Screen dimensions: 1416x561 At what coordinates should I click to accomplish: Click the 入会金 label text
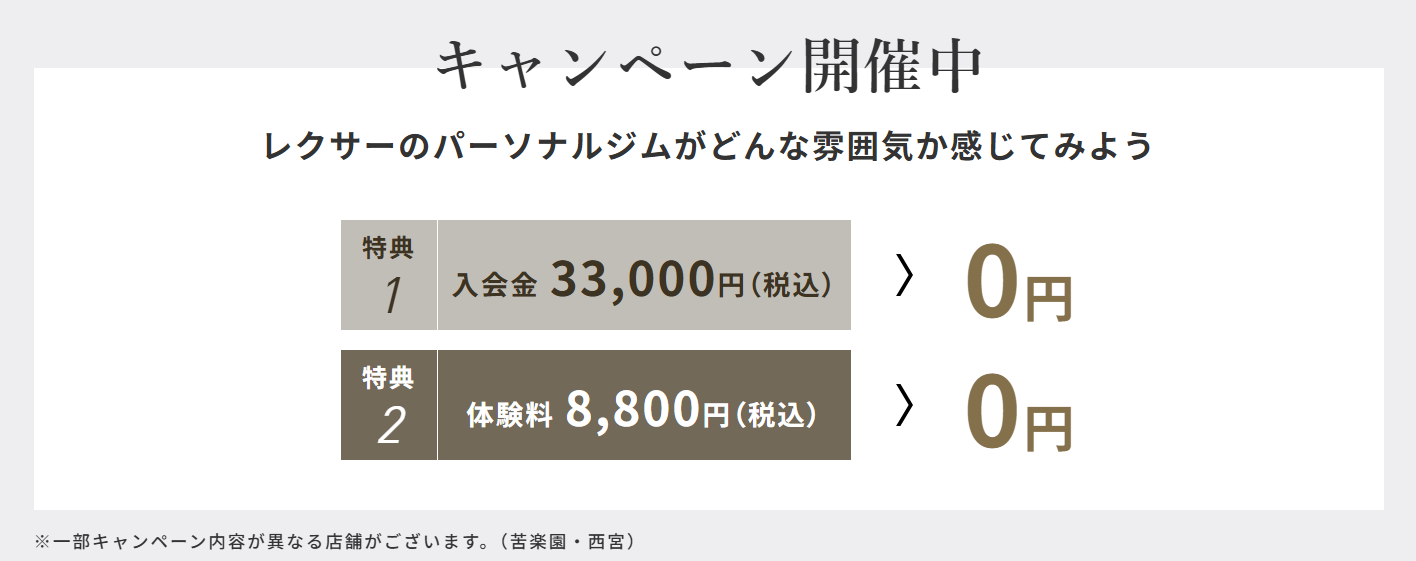(x=495, y=286)
